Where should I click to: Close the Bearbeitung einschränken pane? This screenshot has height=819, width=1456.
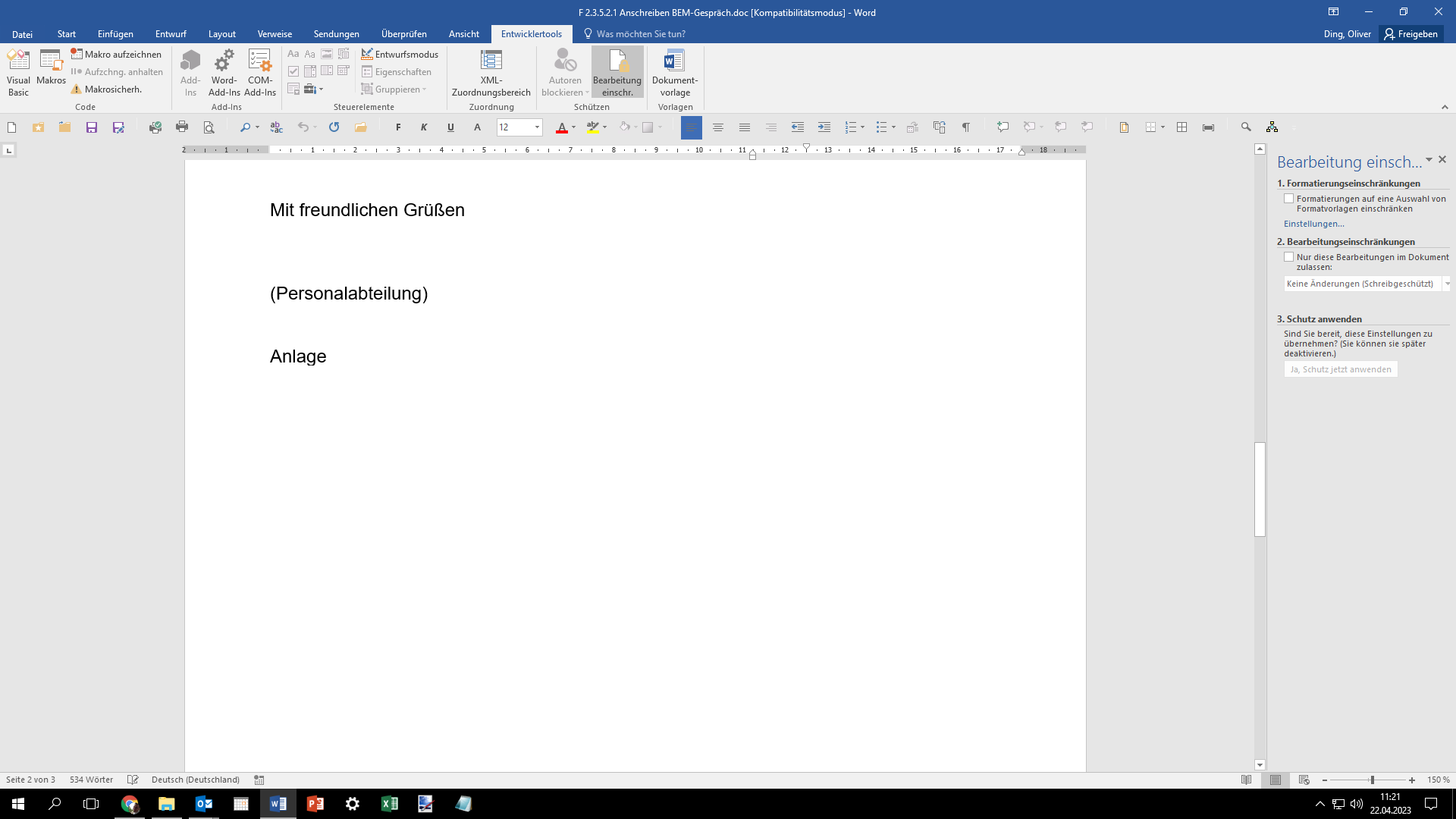(1442, 159)
